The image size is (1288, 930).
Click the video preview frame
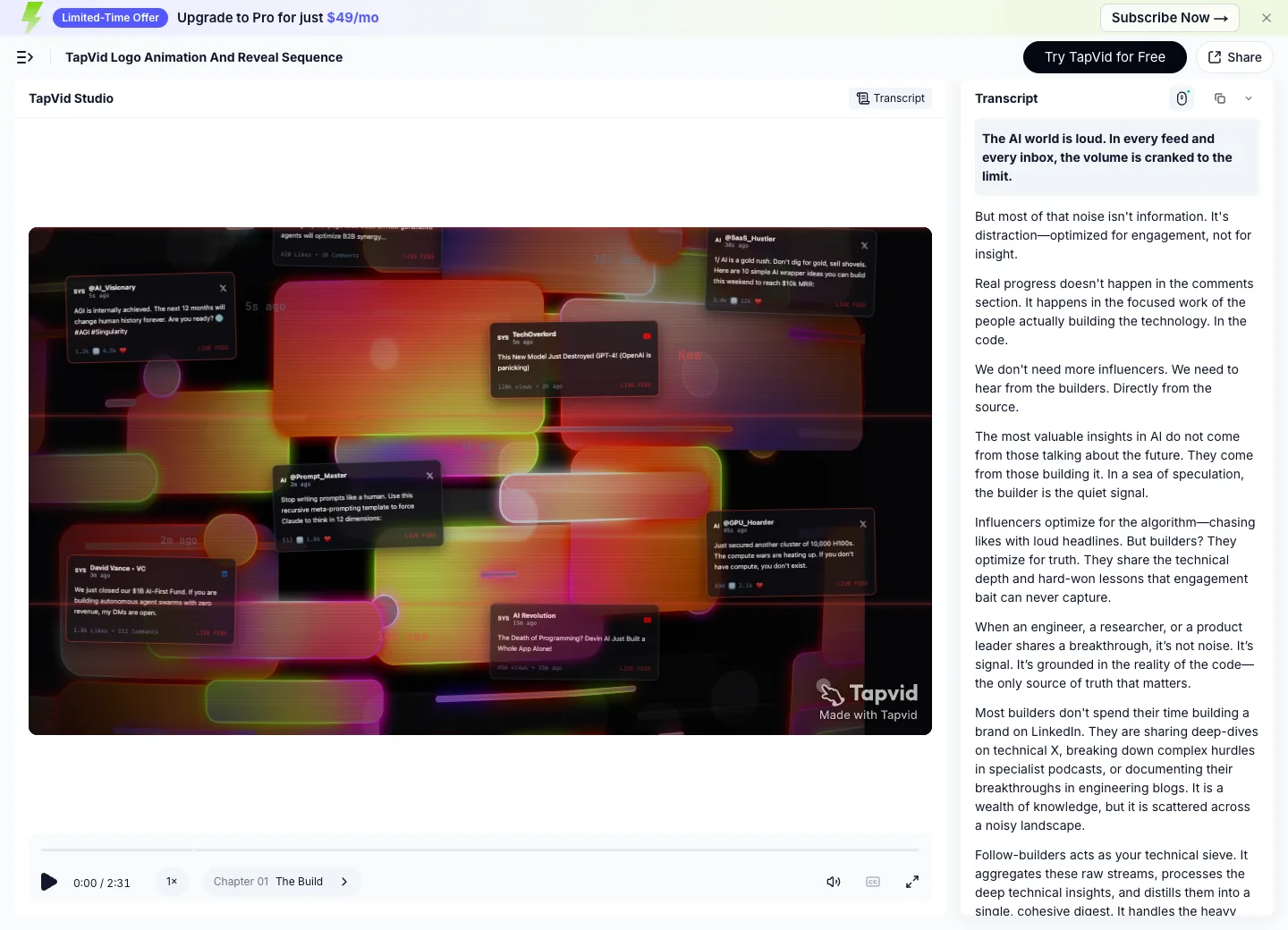coord(480,481)
